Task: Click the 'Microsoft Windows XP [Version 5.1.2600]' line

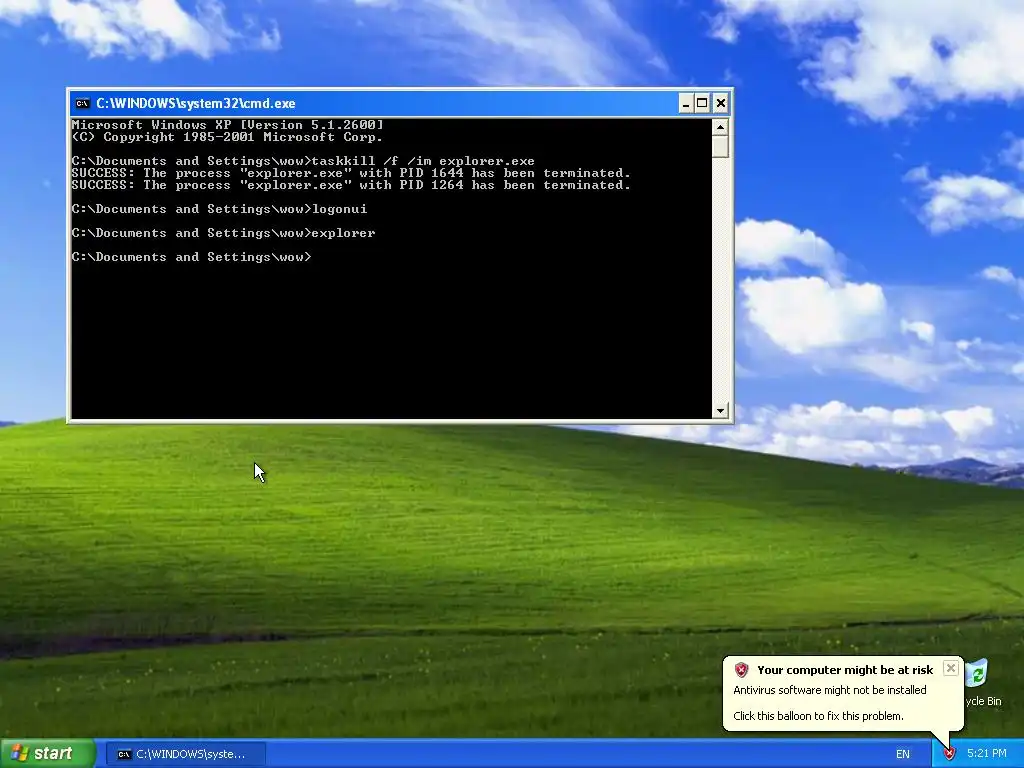Action: 227,125
